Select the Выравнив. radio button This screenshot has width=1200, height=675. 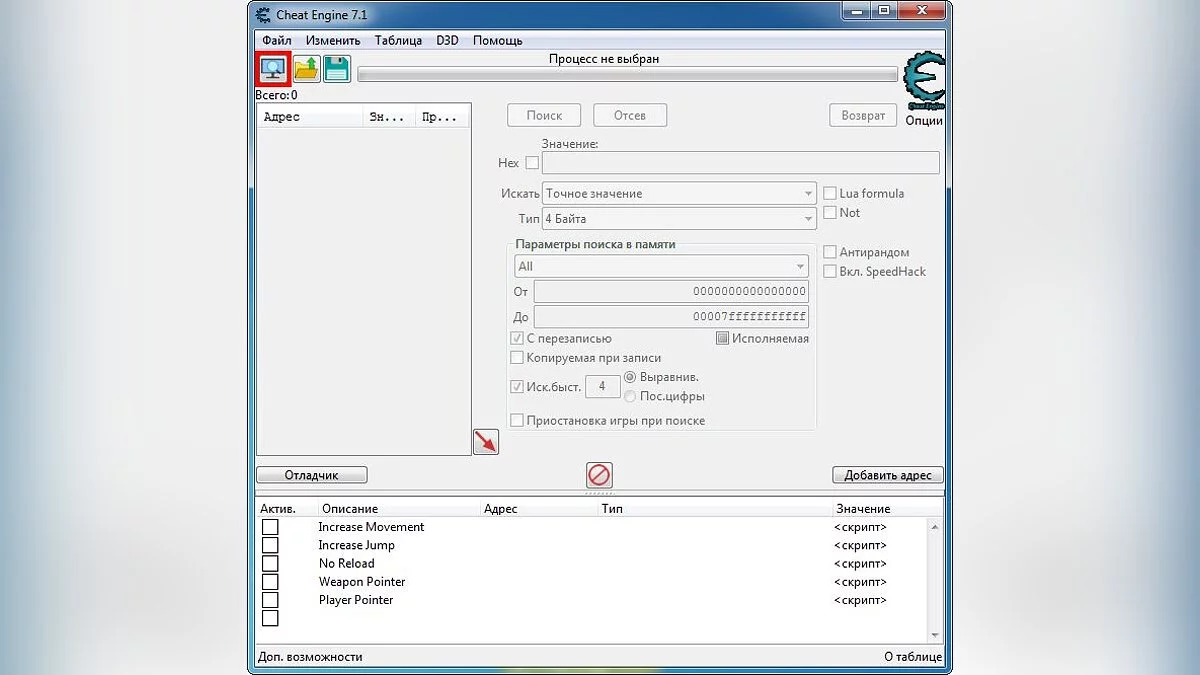[x=630, y=378]
